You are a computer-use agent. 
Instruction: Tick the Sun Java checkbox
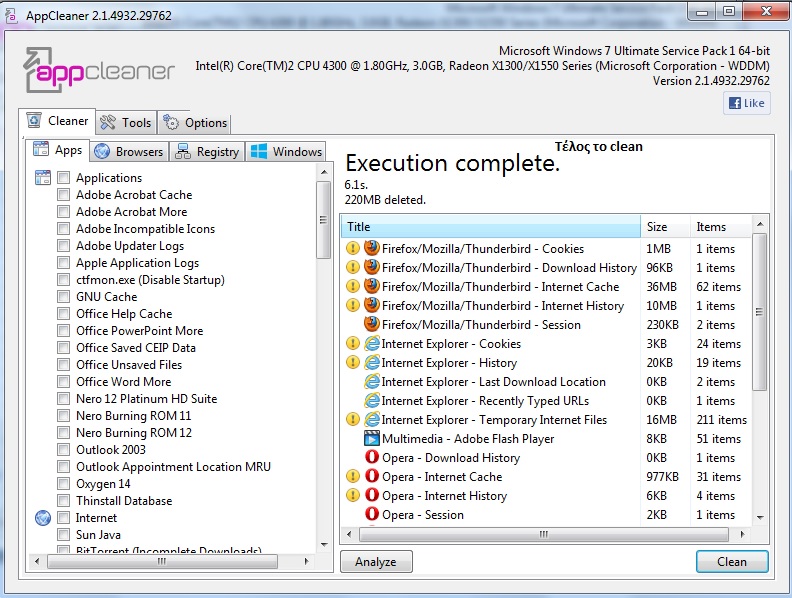click(x=64, y=534)
